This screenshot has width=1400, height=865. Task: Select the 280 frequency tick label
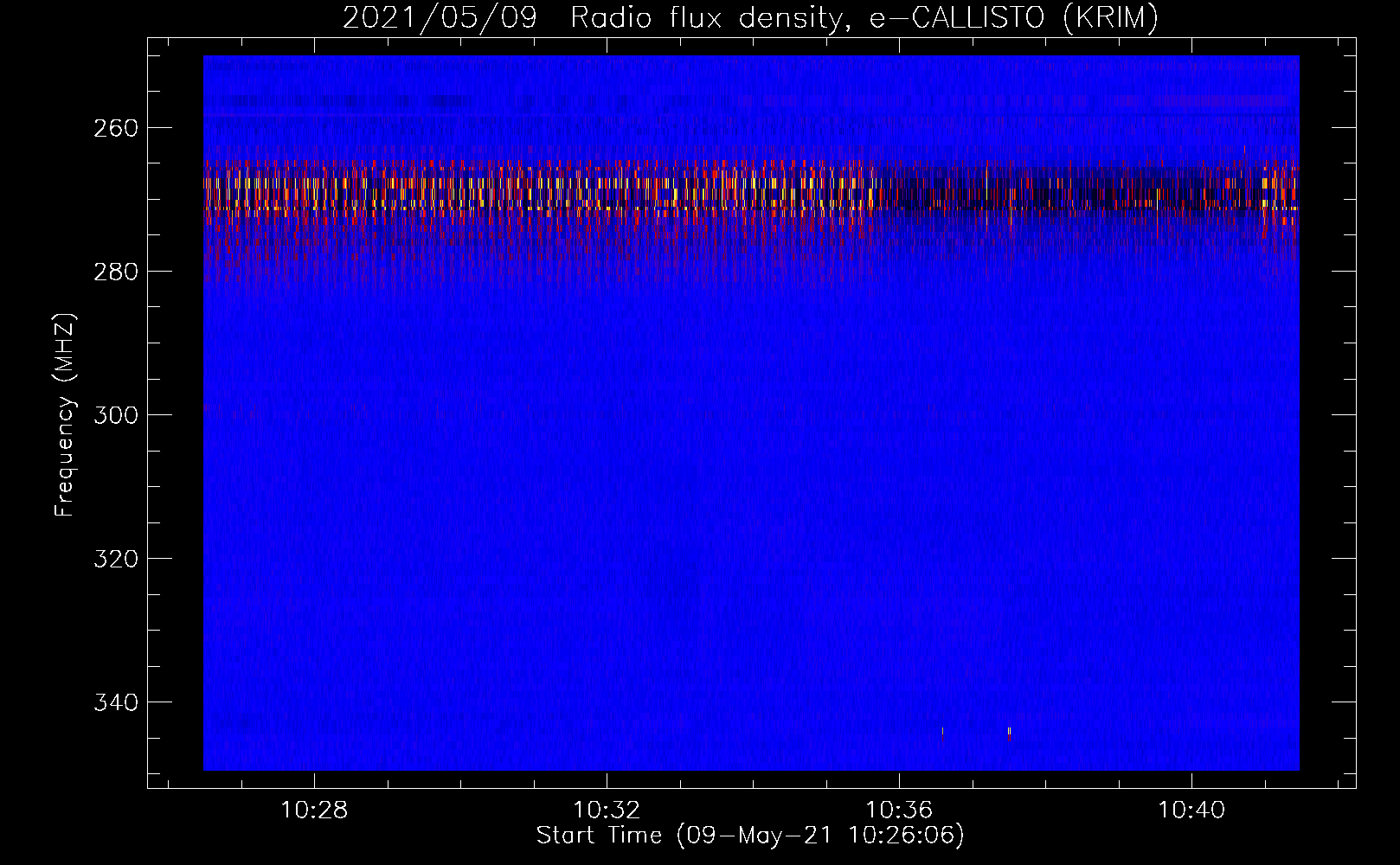tap(115, 272)
